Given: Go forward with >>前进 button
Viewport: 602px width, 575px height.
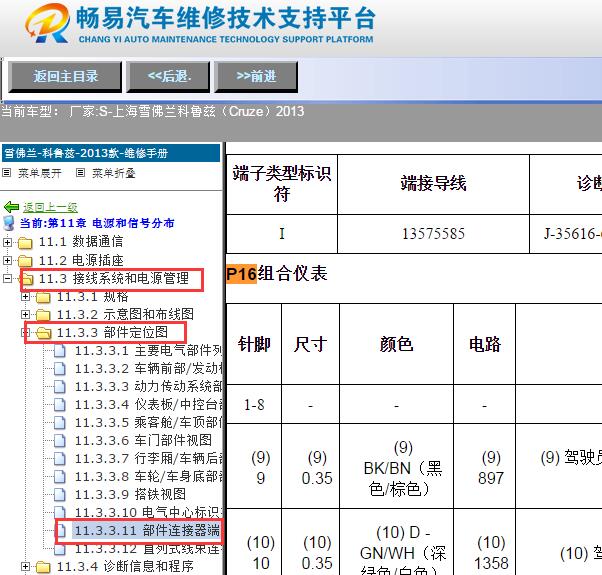Looking at the screenshot, I should click(x=256, y=76).
